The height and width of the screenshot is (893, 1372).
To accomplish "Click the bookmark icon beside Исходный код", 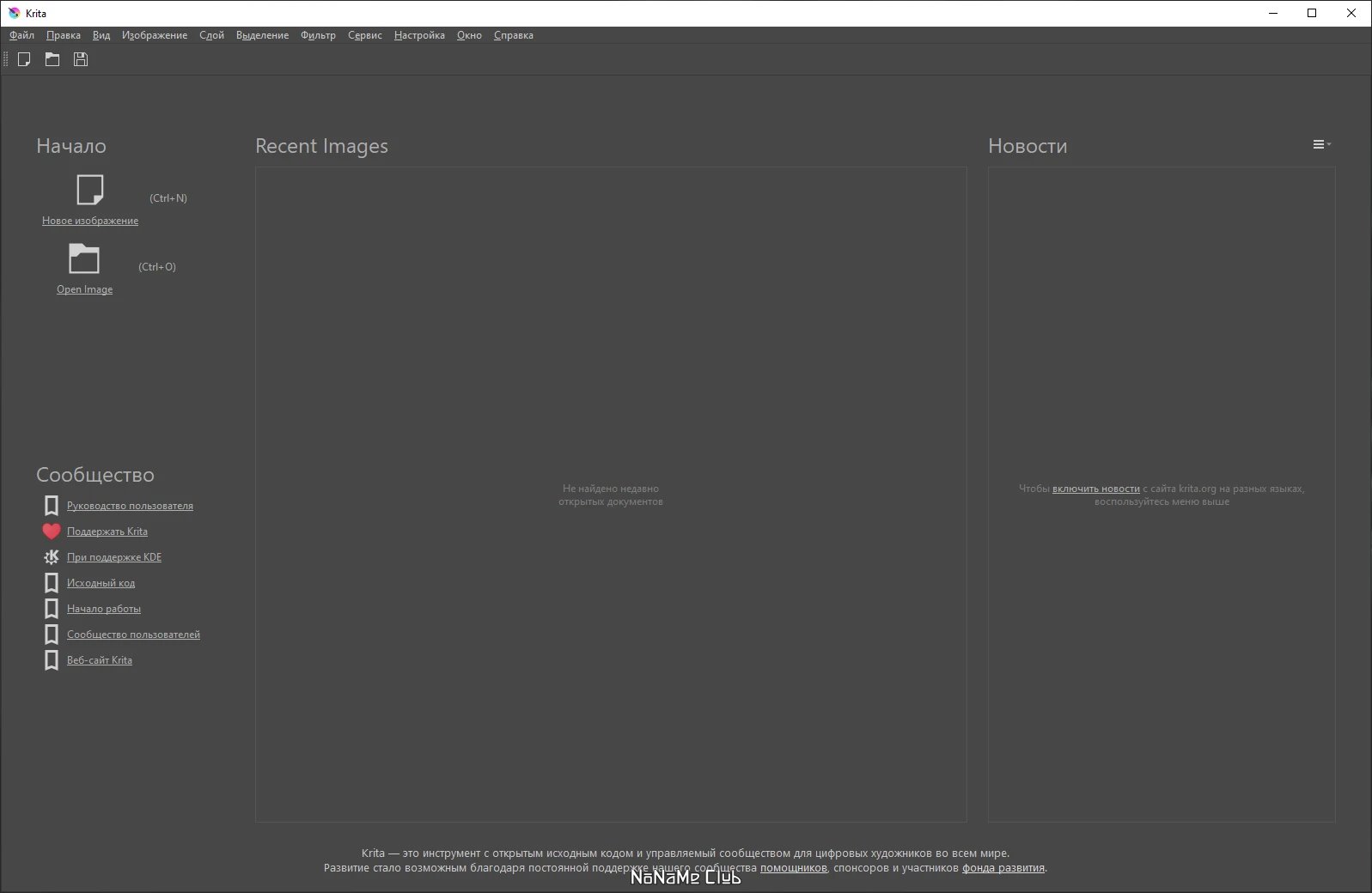I will point(52,583).
